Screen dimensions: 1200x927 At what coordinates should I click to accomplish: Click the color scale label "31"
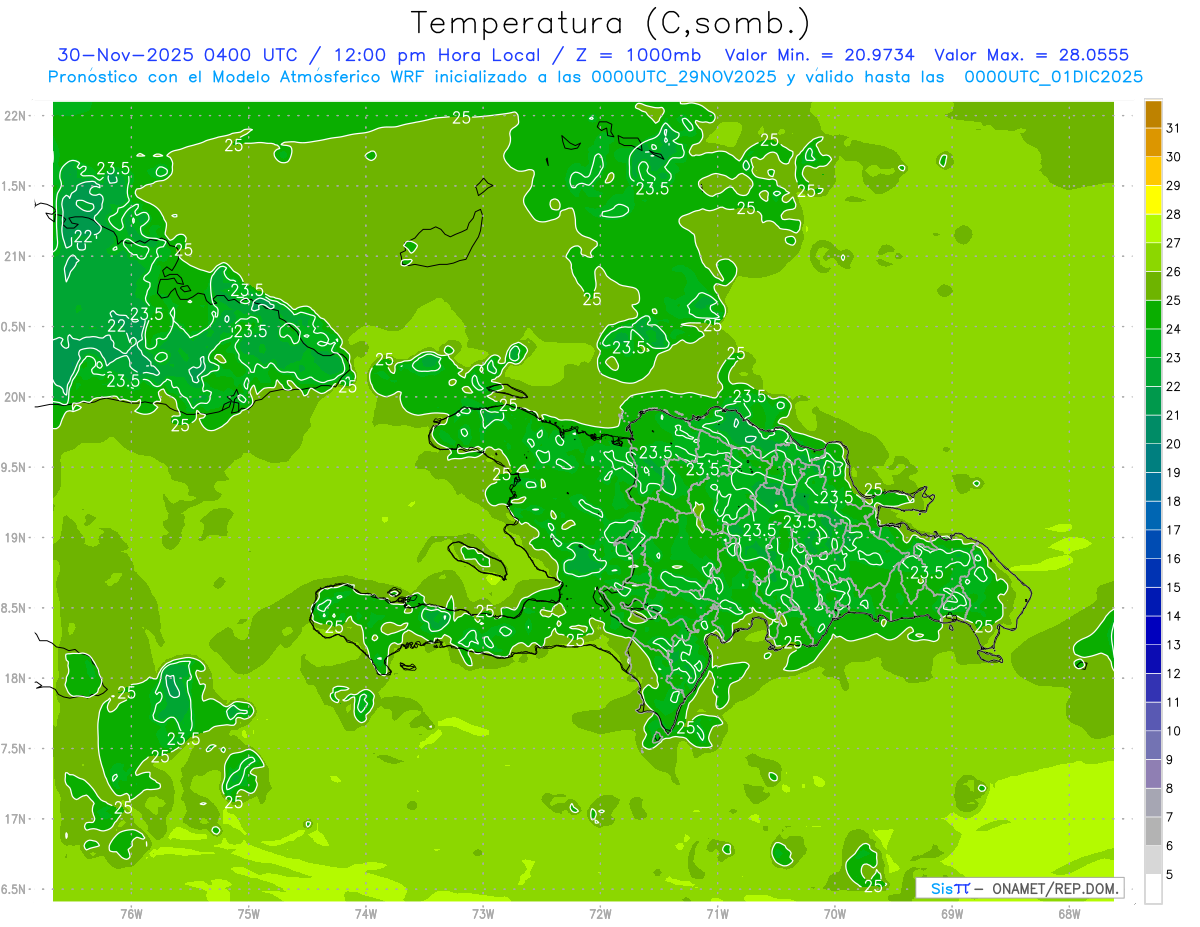[1173, 128]
